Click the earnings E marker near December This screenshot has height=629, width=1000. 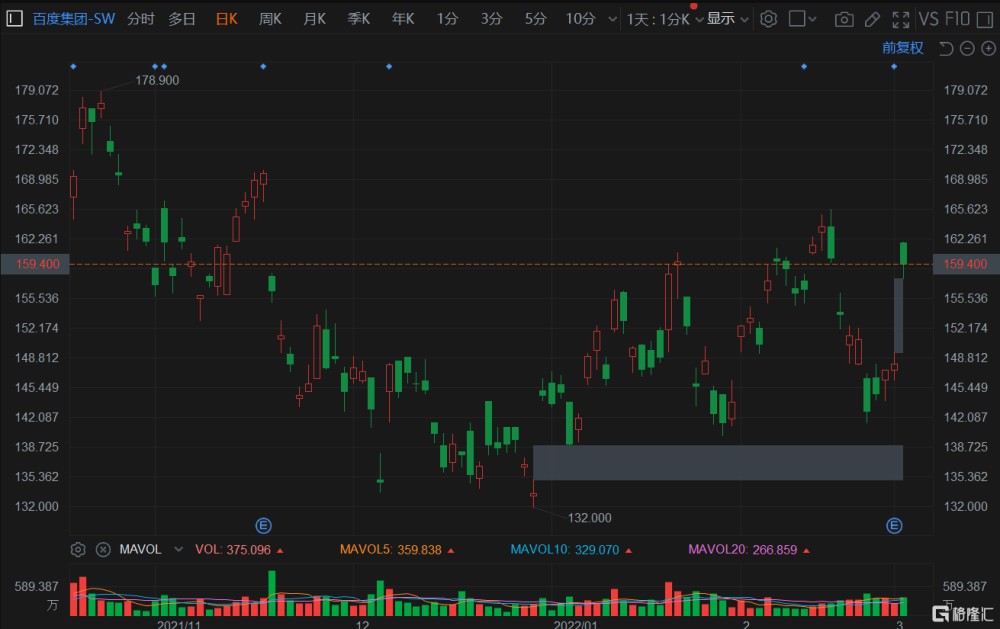[263, 526]
